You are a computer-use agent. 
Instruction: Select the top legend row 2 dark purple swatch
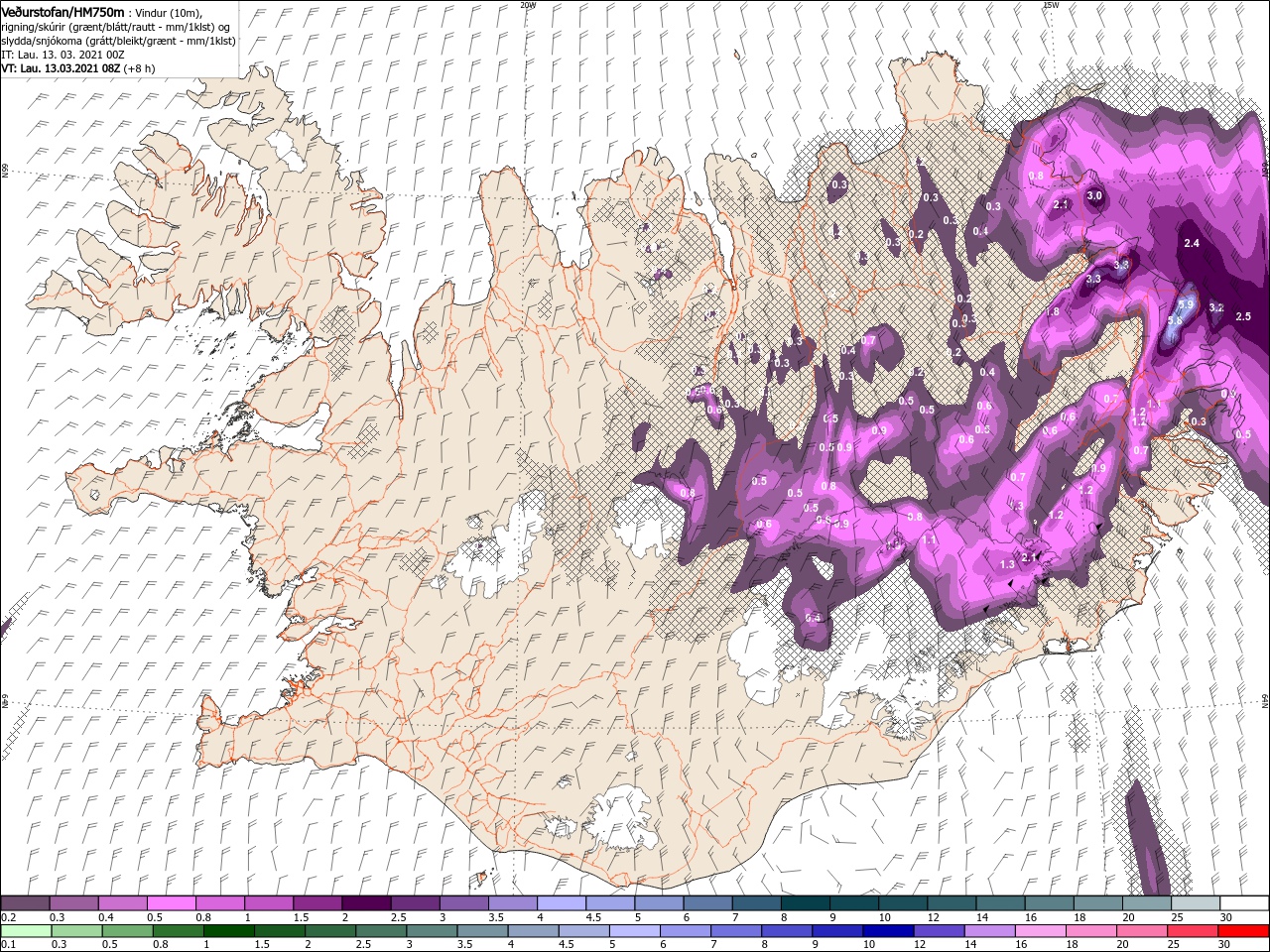tap(366, 902)
